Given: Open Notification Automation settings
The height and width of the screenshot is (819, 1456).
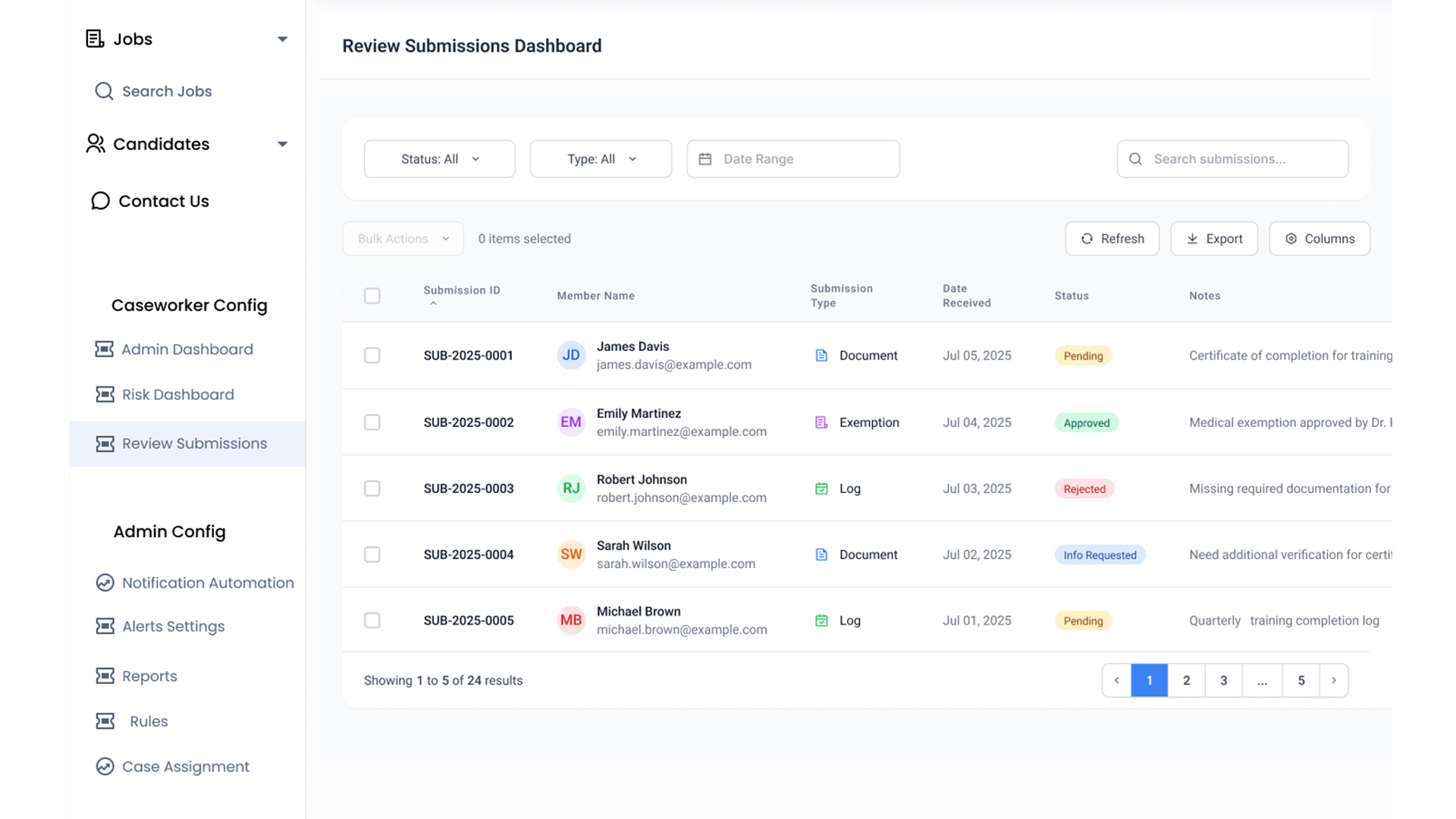Looking at the screenshot, I should pos(208,582).
